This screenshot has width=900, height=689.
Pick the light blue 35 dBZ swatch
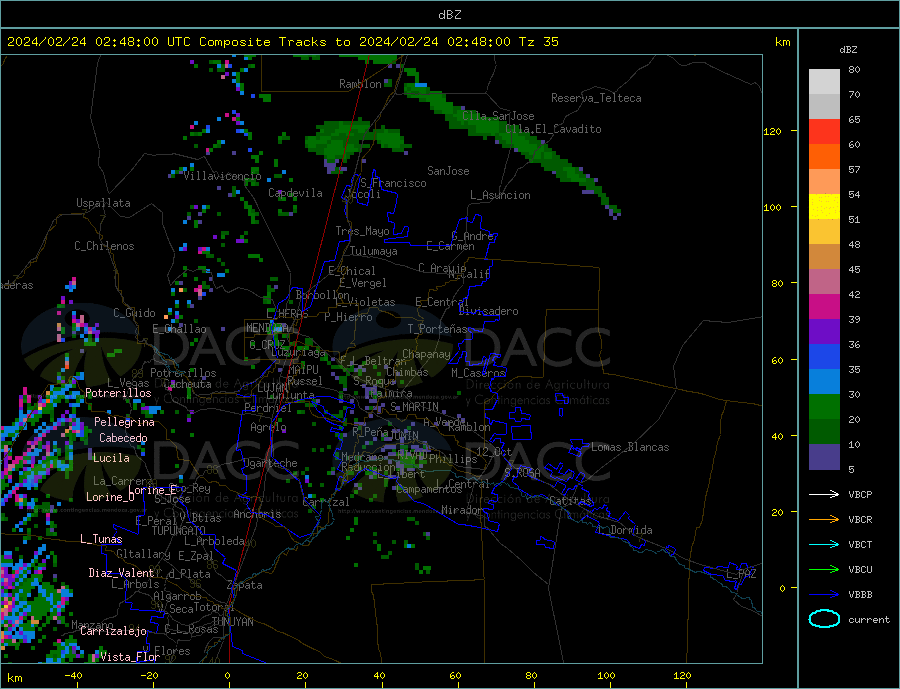(x=824, y=382)
